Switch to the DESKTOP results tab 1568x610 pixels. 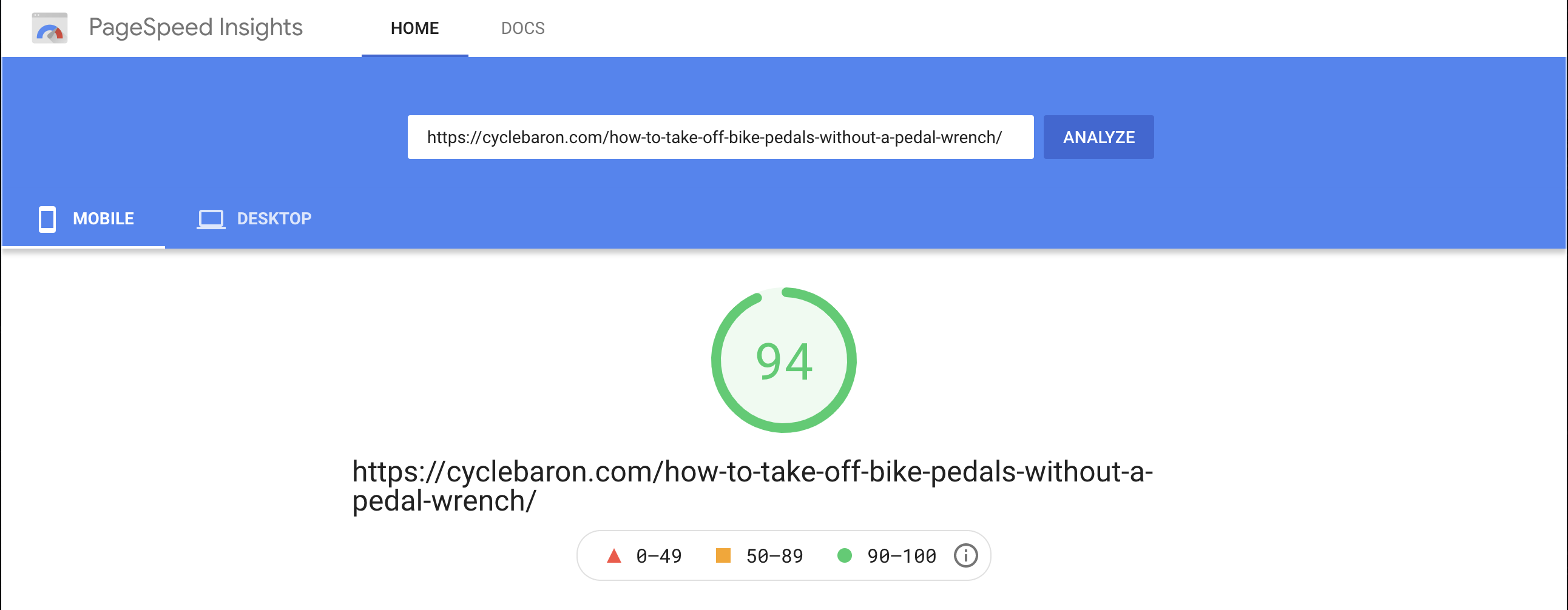coord(254,219)
